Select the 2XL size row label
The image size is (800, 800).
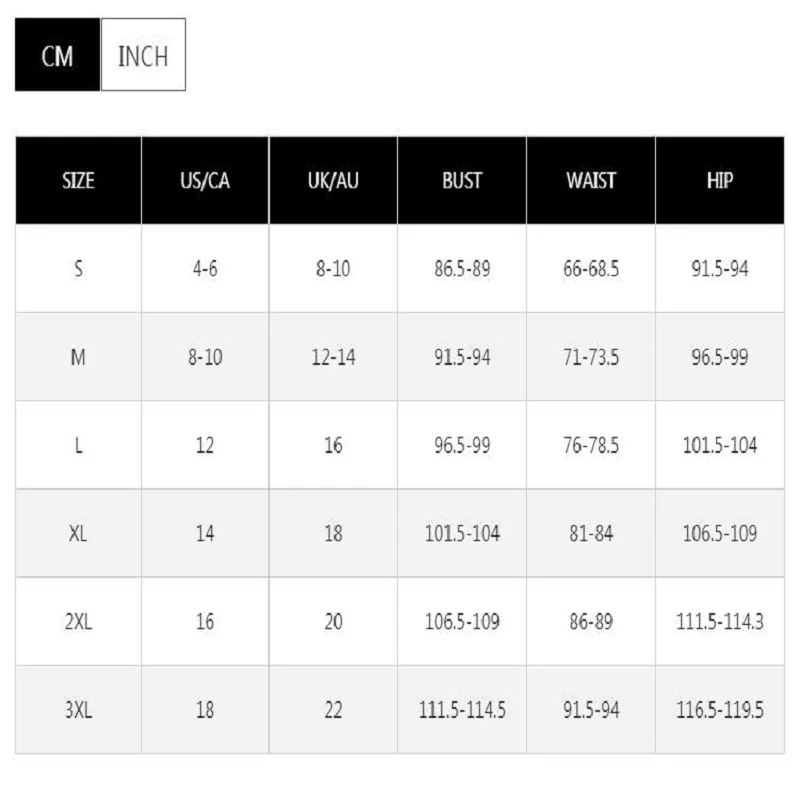coord(79,621)
